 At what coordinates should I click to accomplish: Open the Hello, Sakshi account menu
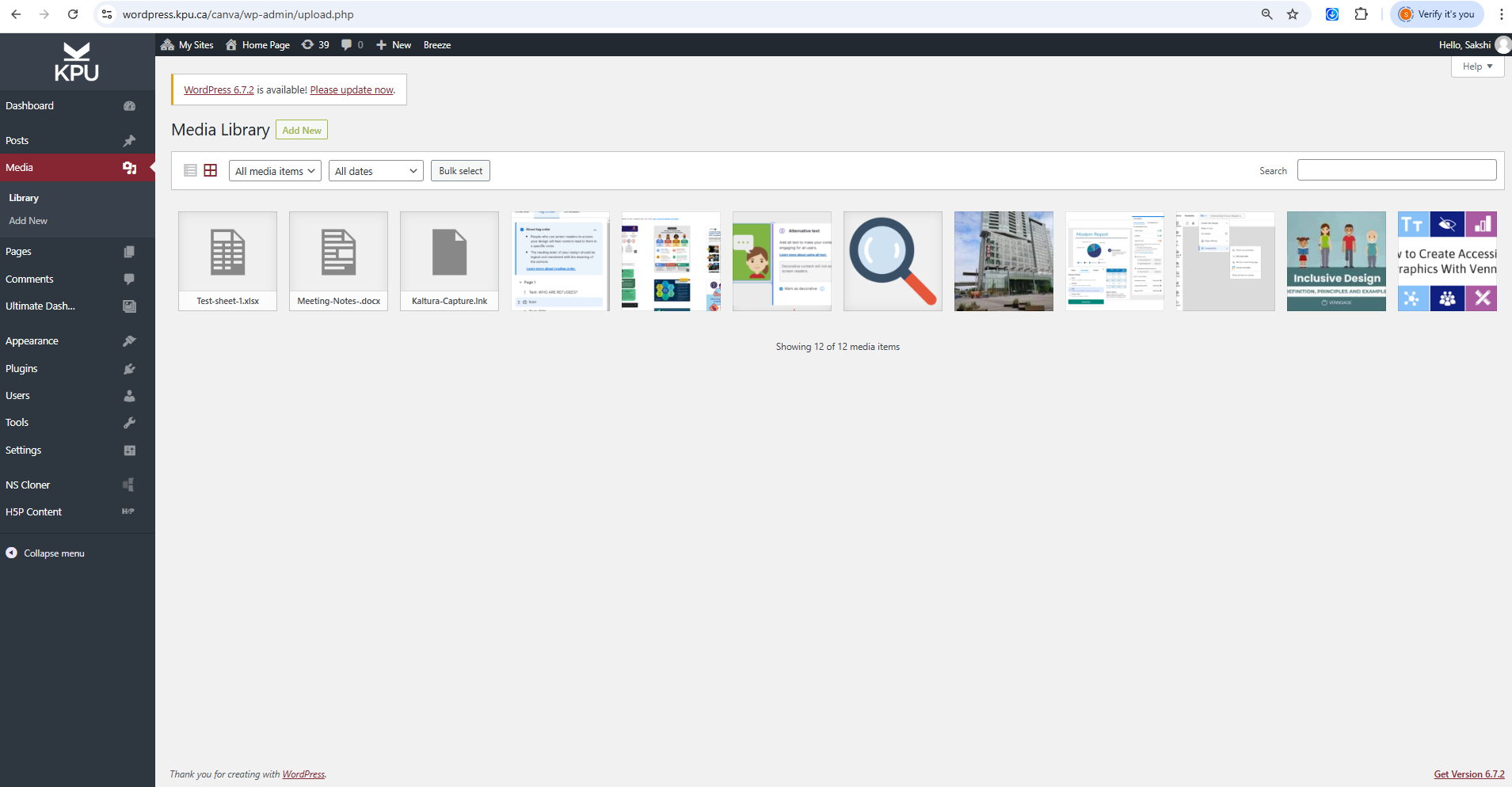(1473, 45)
